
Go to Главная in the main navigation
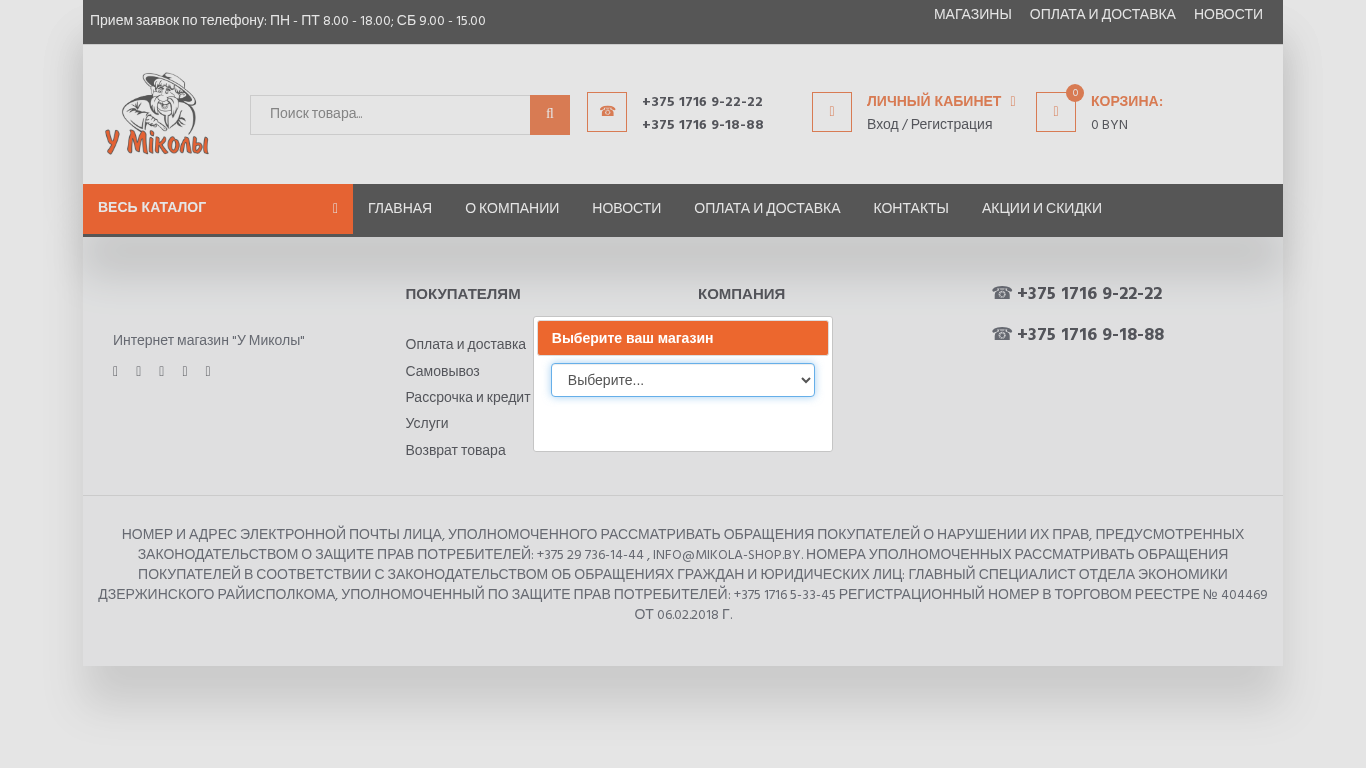(x=400, y=208)
